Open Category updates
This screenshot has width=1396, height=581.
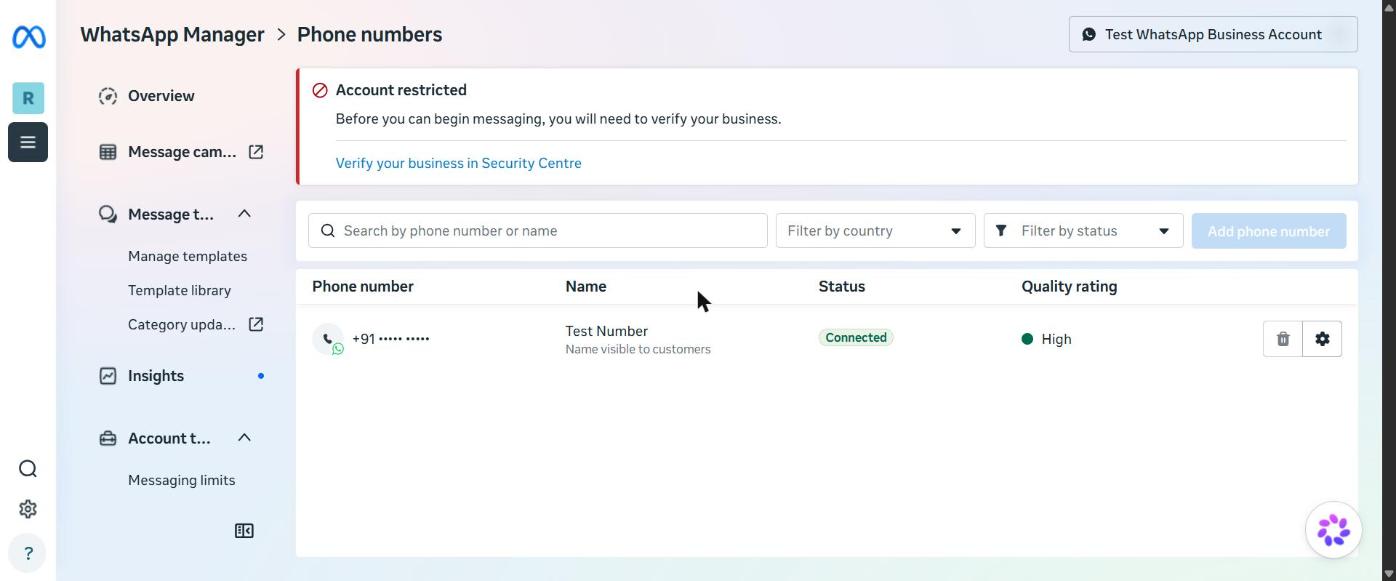(182, 324)
